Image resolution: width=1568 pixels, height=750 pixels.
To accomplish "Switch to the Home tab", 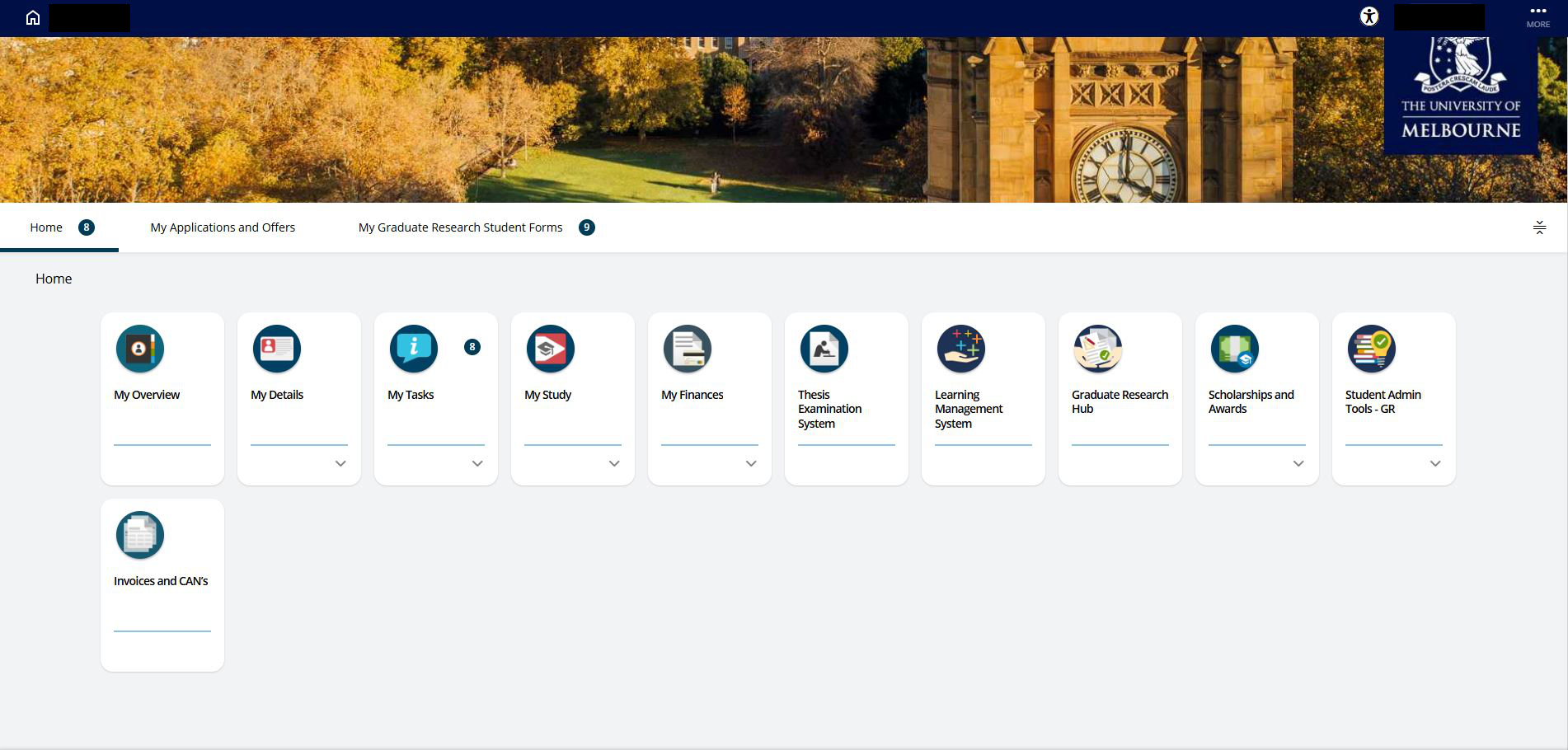I will pyautogui.click(x=59, y=227).
